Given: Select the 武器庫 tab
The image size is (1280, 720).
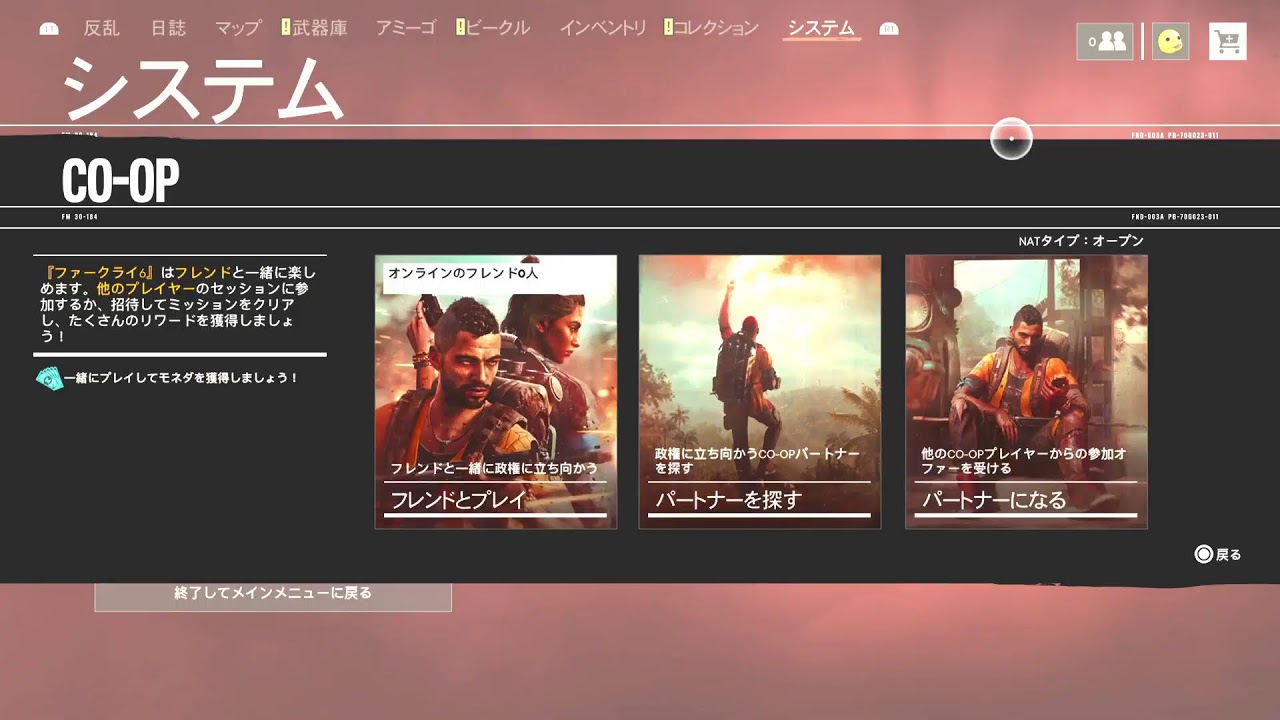Looking at the screenshot, I should pos(320,28).
